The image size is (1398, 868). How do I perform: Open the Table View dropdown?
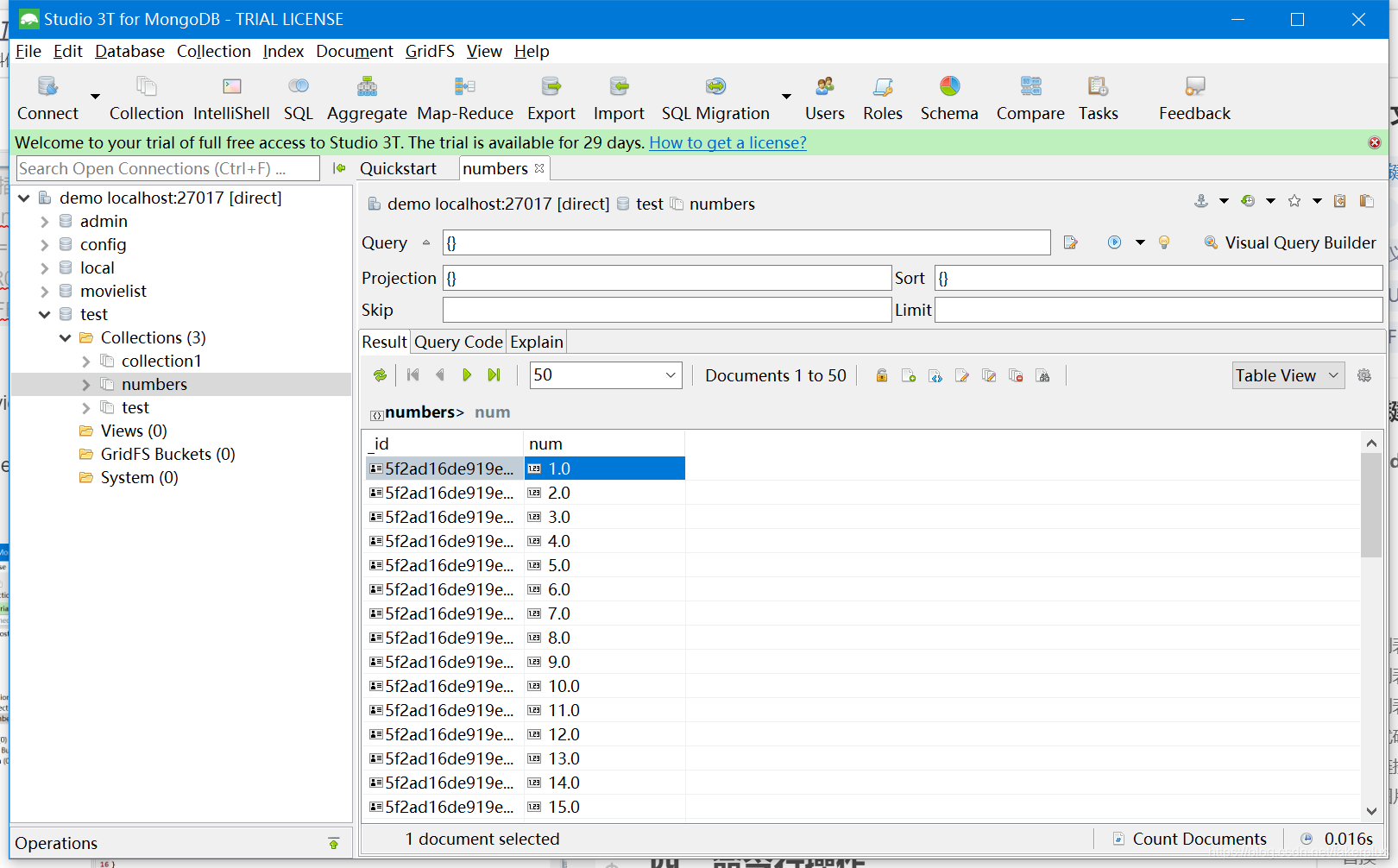coord(1288,375)
